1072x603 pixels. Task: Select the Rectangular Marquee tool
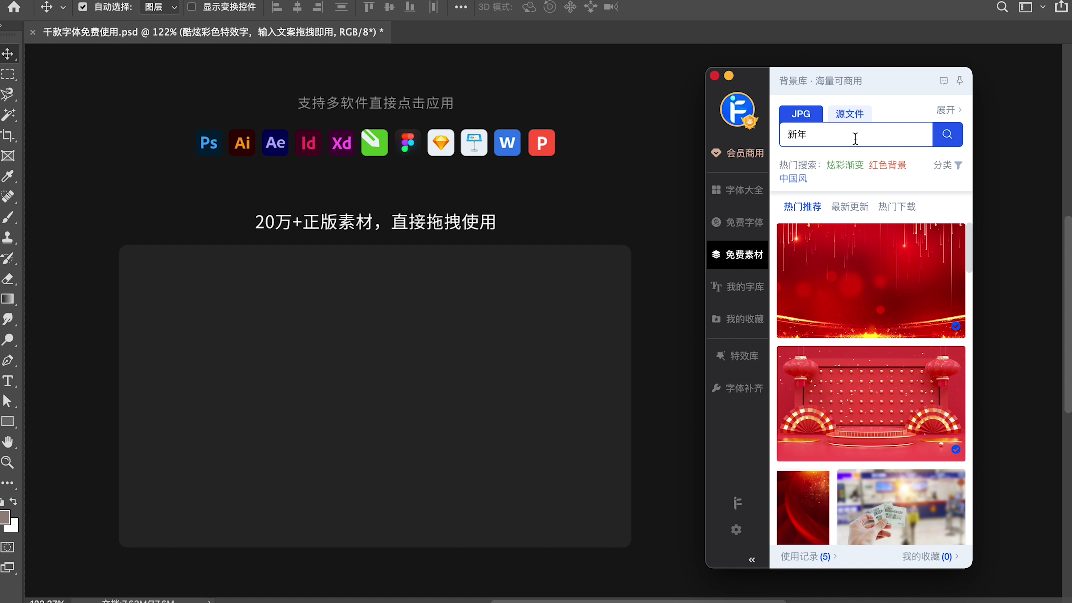point(8,75)
